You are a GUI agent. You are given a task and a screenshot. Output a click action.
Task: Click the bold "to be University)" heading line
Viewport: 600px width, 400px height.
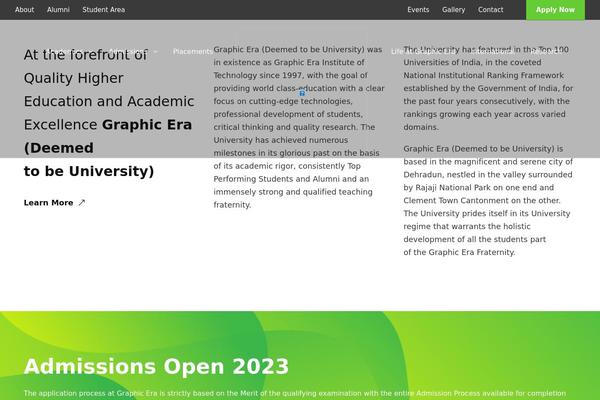click(x=89, y=171)
